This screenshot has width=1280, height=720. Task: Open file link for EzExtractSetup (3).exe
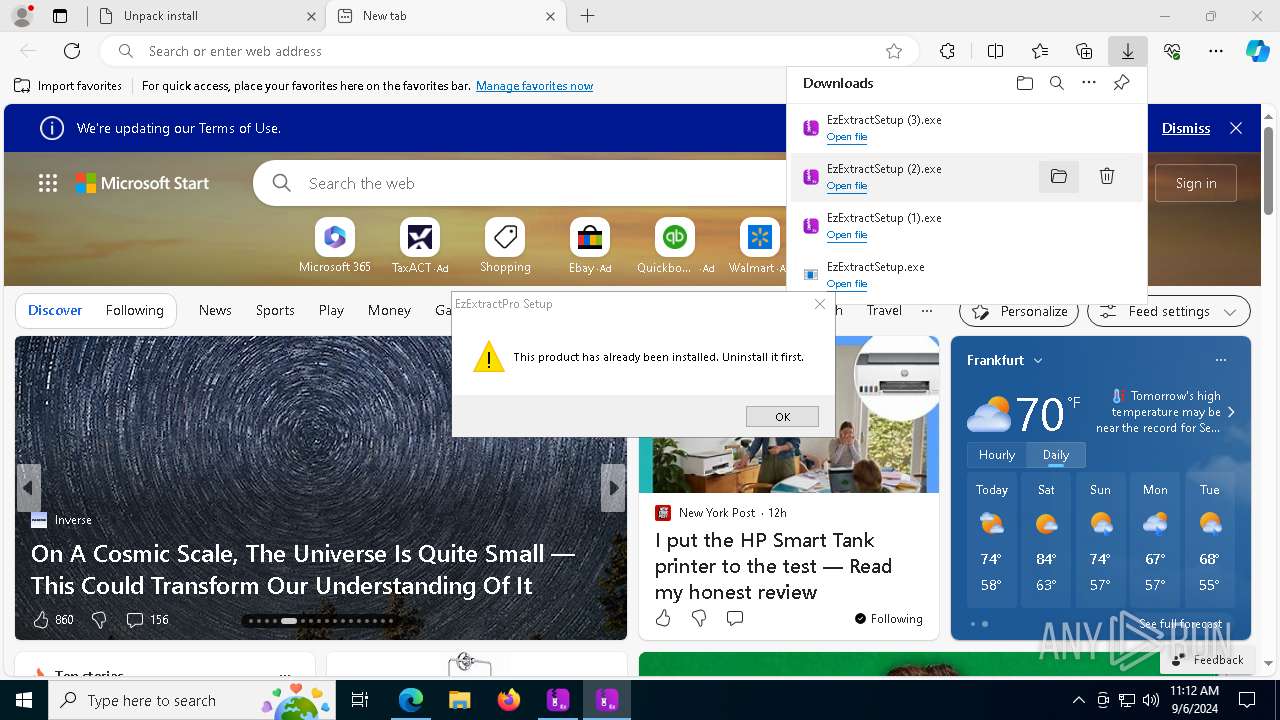click(x=847, y=137)
